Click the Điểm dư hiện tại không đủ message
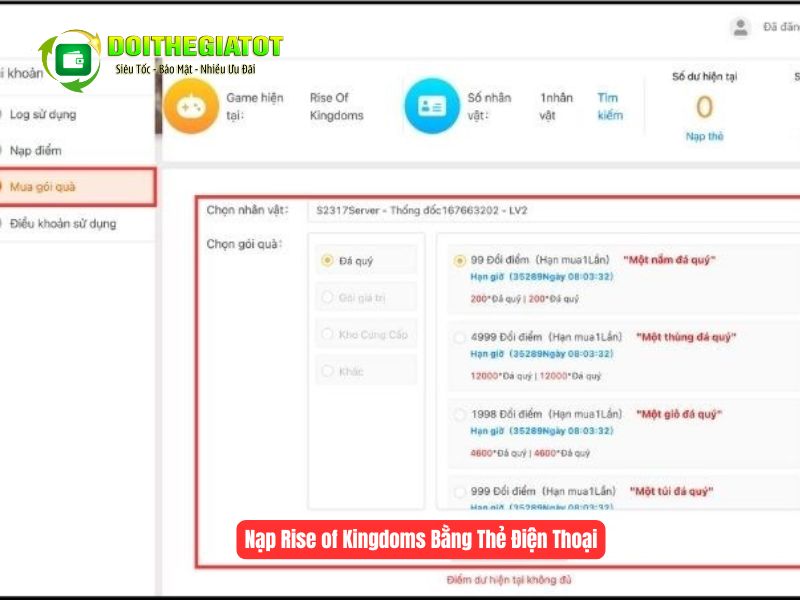Screen dimensions: 800x600 coord(509,580)
